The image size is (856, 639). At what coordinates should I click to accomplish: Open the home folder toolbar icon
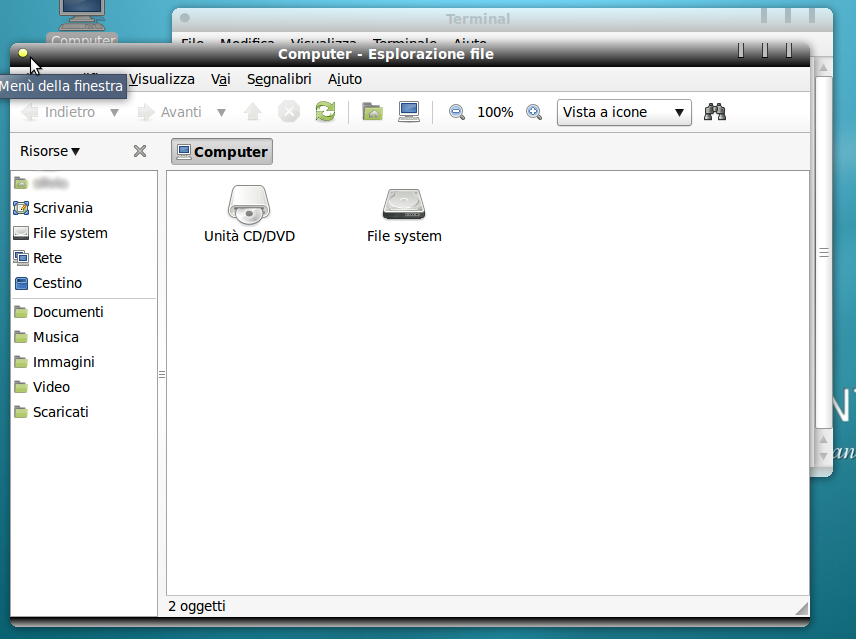click(372, 112)
